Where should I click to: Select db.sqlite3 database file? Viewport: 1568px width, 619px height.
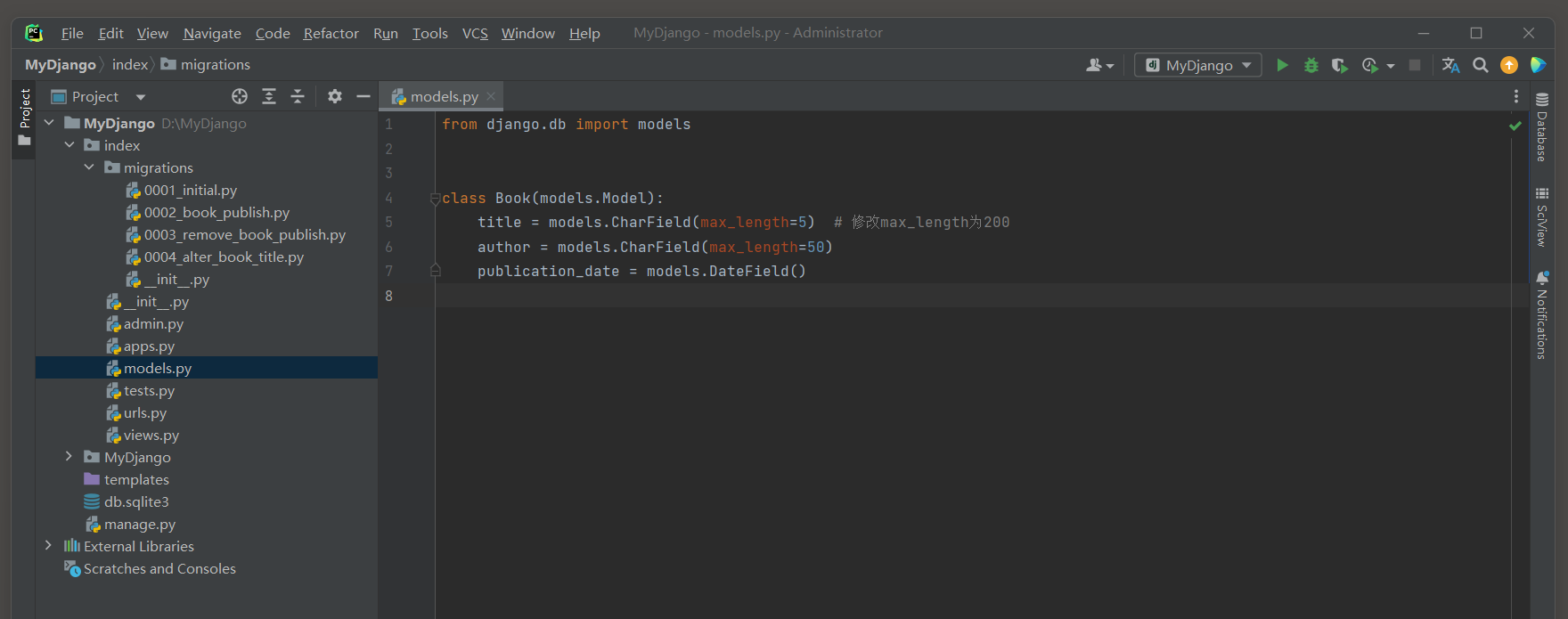click(136, 501)
